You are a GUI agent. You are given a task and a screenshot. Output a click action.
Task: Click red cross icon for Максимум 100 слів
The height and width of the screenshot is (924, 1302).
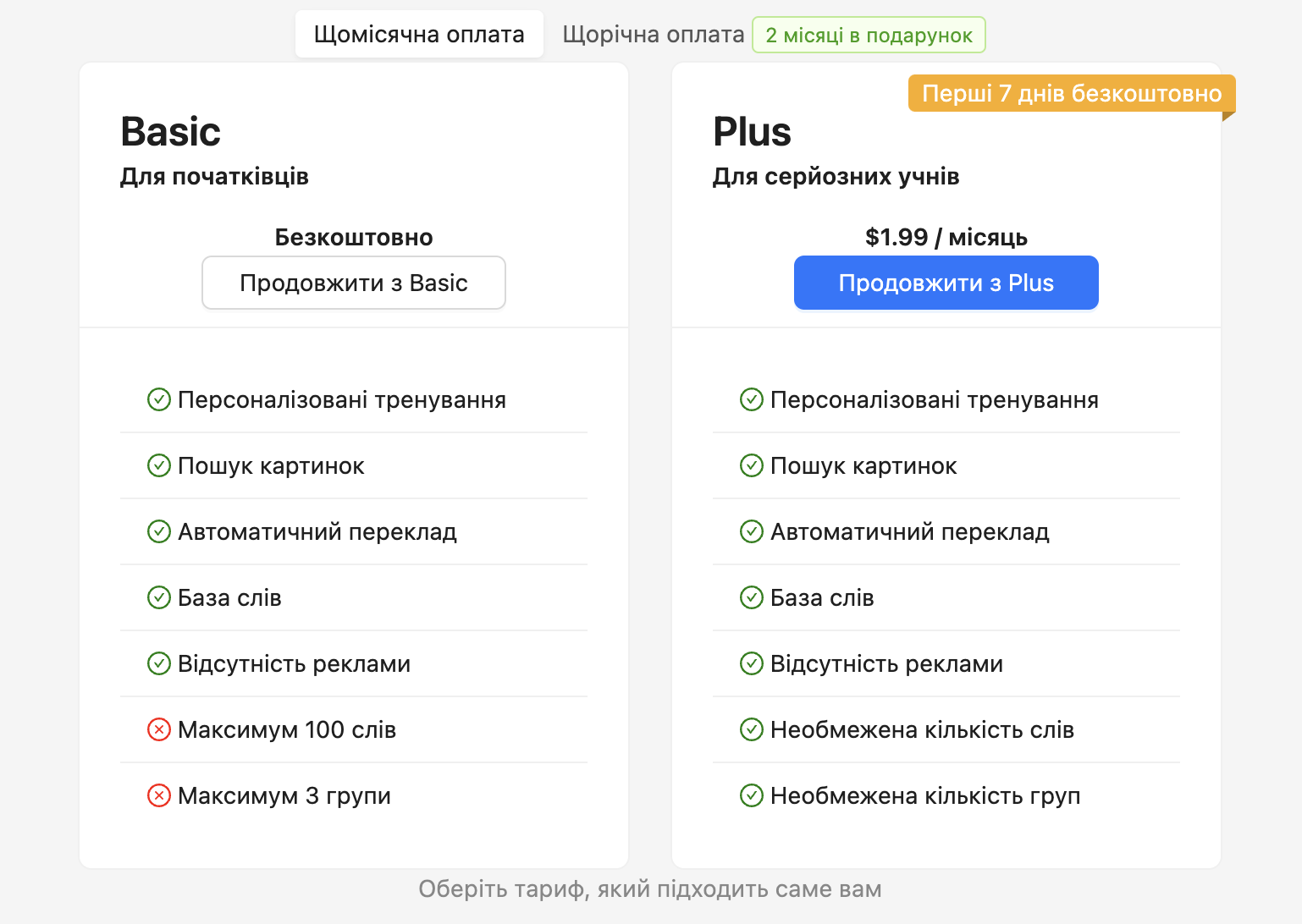(x=159, y=729)
